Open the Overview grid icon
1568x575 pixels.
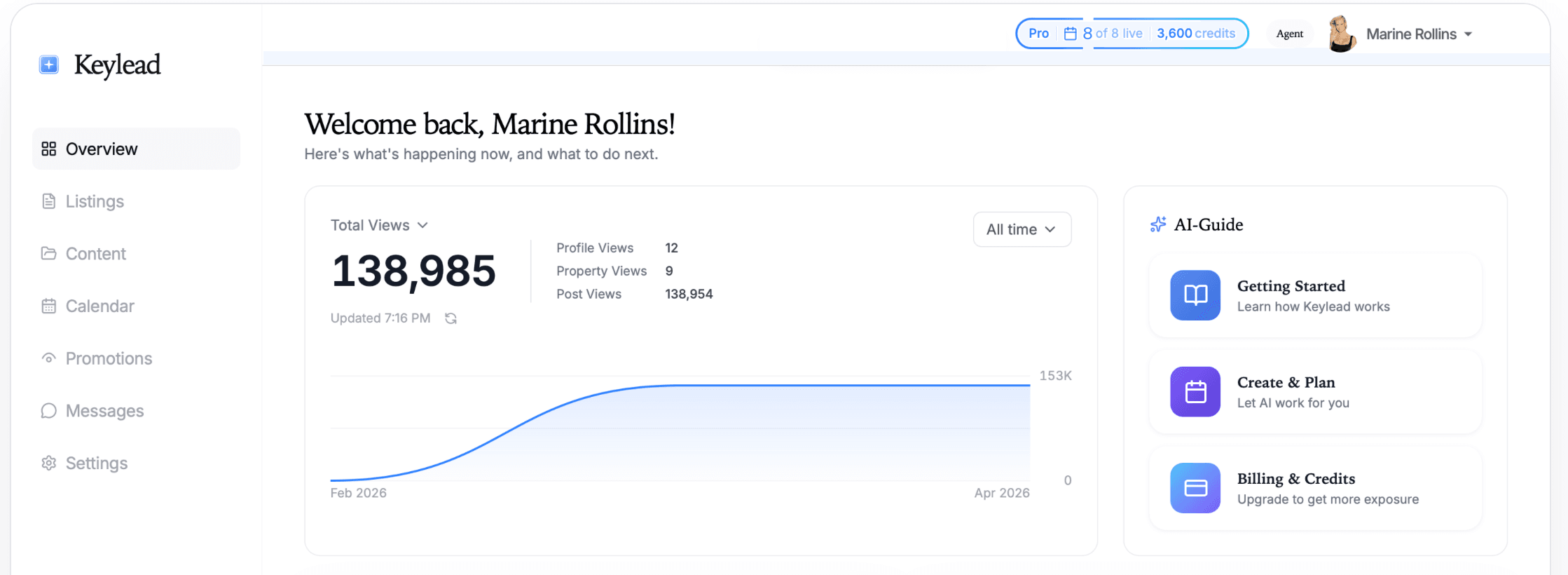[48, 149]
